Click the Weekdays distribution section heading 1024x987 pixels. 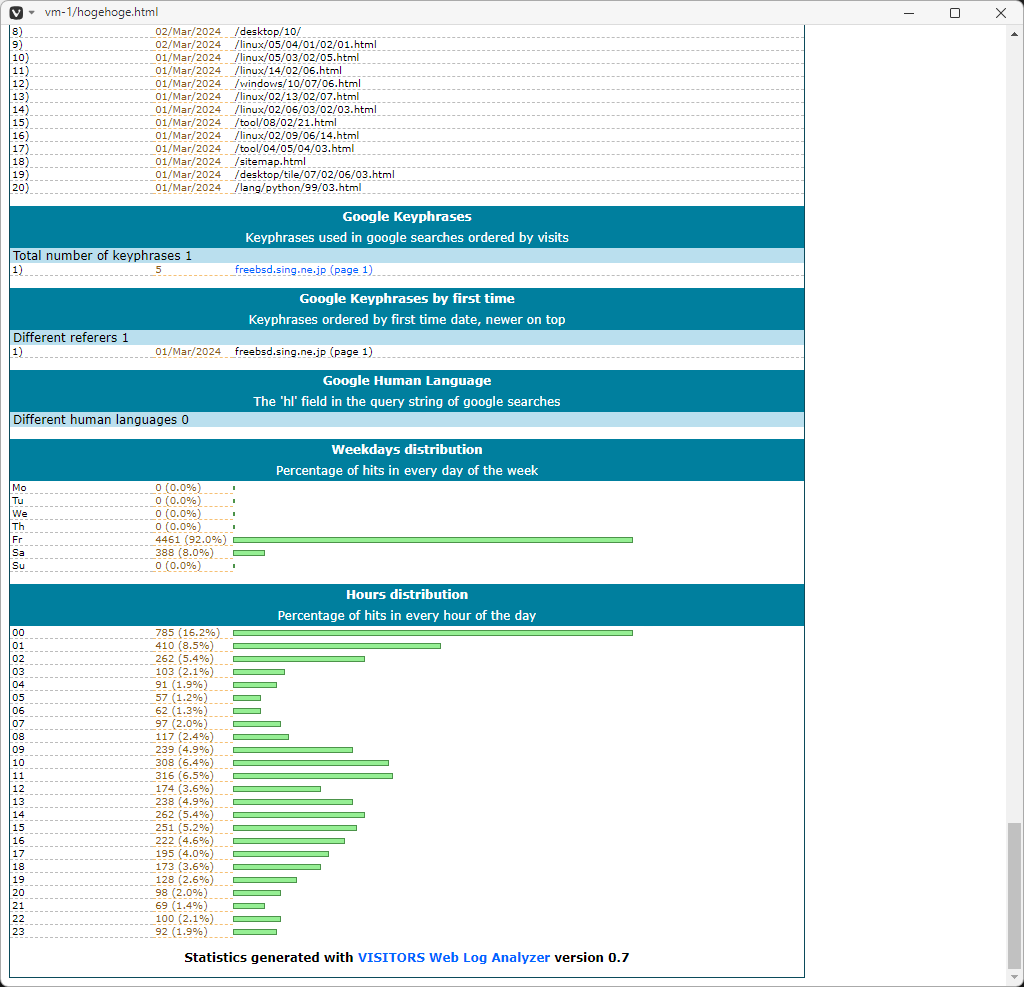[x=406, y=450]
